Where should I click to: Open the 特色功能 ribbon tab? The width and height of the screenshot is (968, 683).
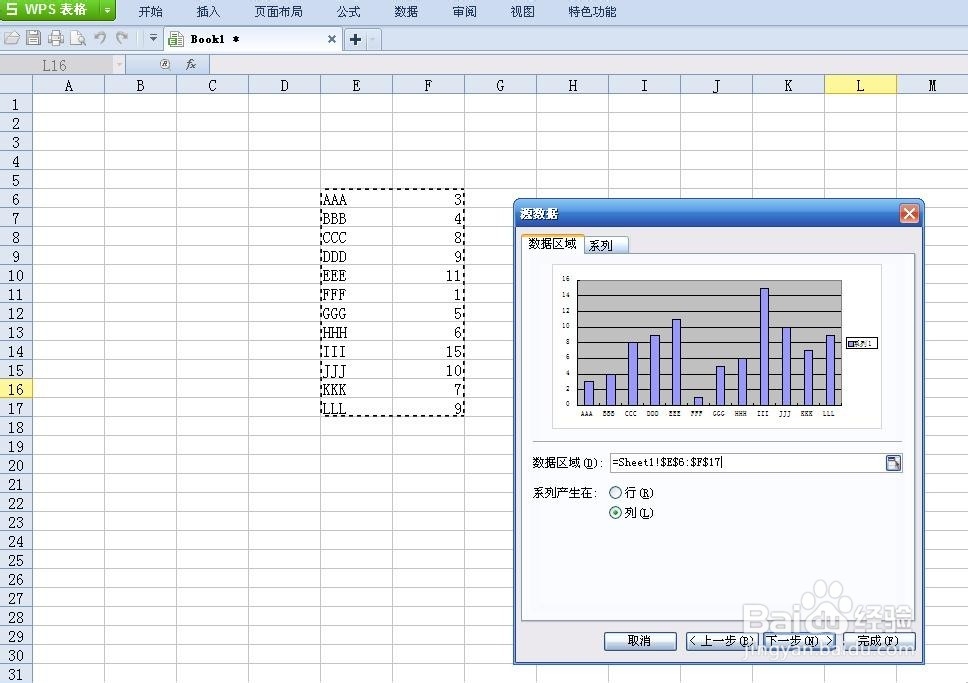pyautogui.click(x=592, y=11)
